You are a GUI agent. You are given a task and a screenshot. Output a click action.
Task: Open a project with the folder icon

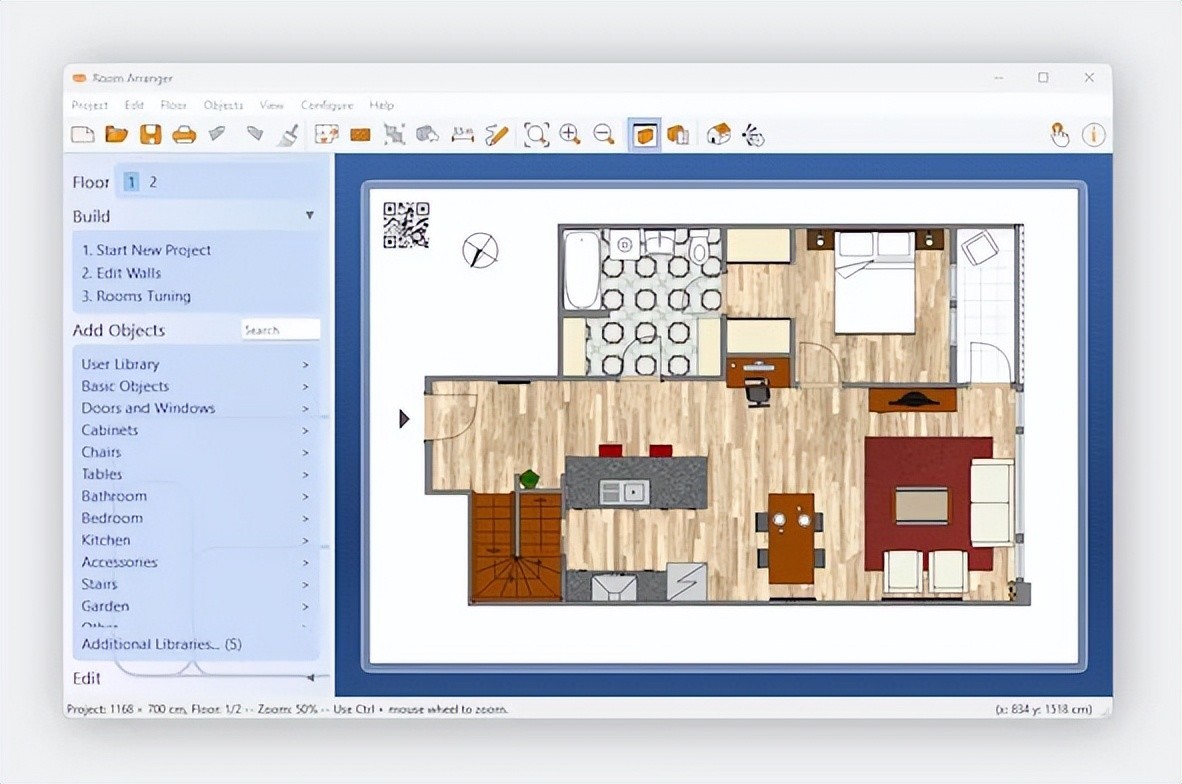pyautogui.click(x=117, y=135)
